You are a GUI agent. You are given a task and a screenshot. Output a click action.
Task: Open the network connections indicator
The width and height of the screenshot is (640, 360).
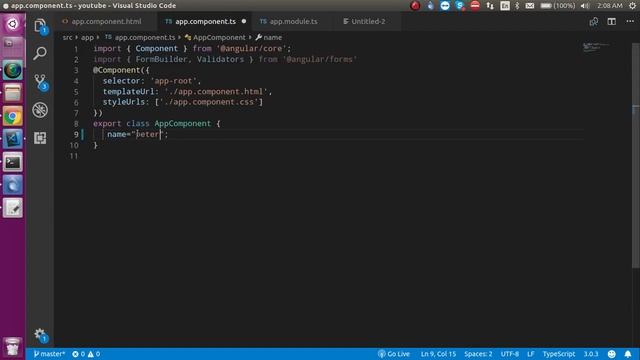490,6
